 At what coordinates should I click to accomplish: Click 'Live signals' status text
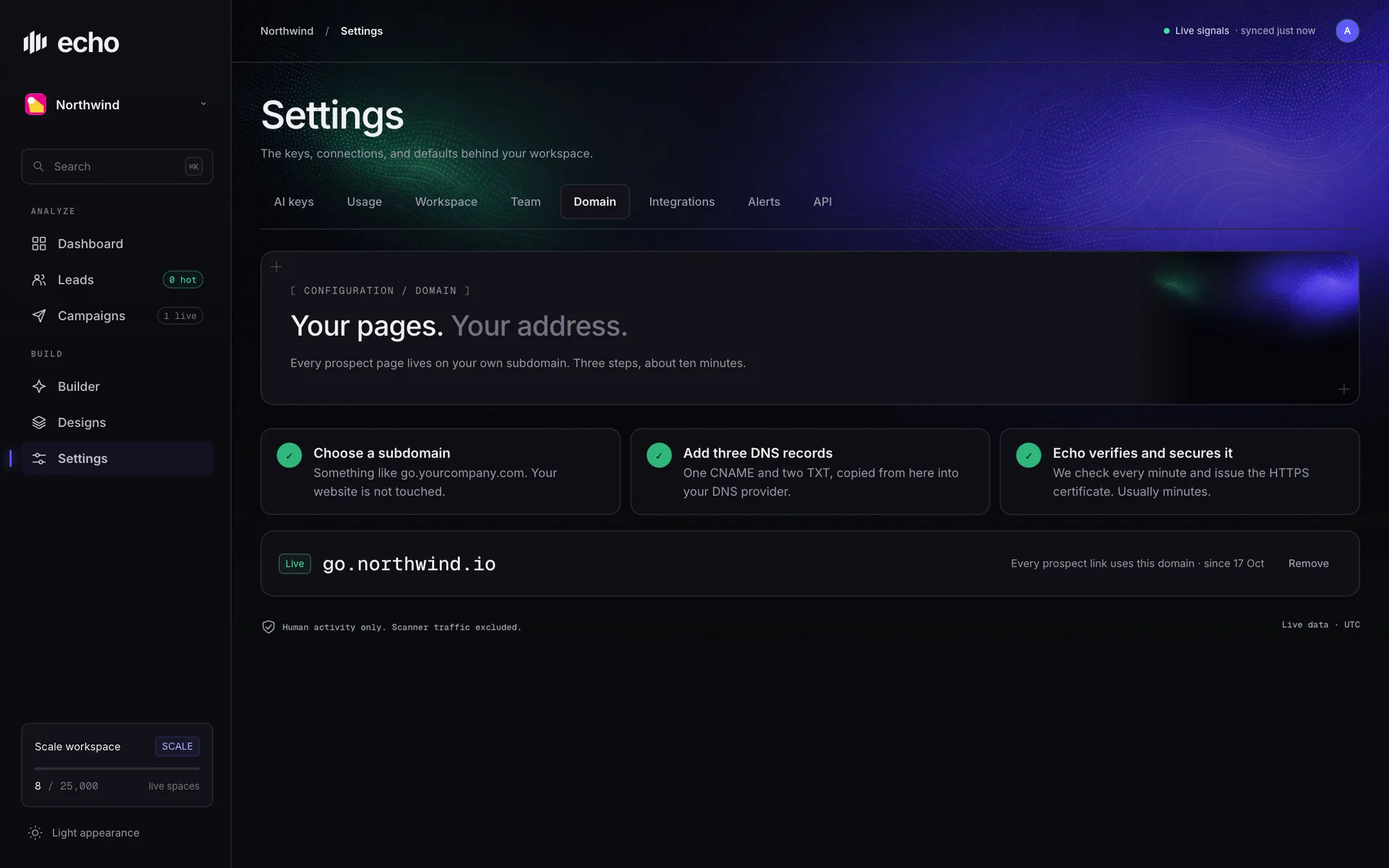click(1202, 31)
